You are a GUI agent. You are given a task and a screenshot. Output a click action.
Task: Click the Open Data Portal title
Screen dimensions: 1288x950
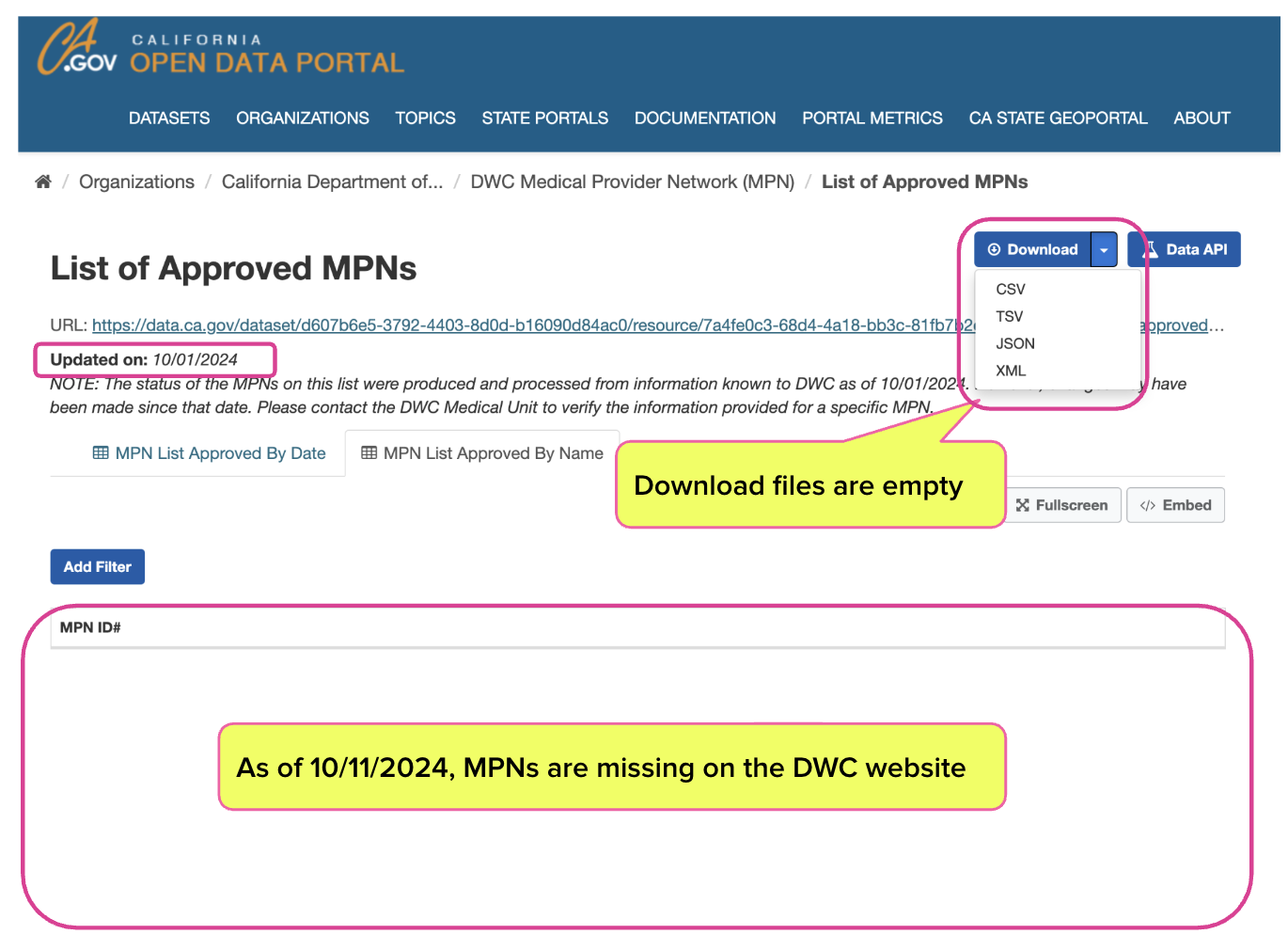point(267,63)
